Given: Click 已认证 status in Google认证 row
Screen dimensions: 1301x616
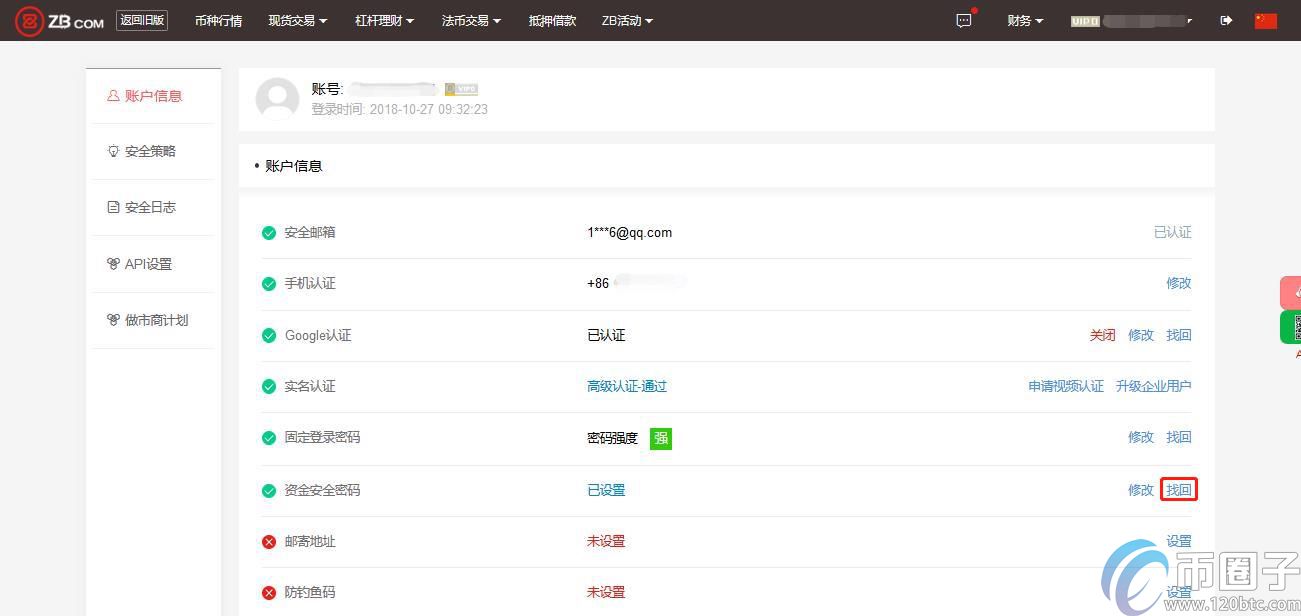Looking at the screenshot, I should click(606, 335).
